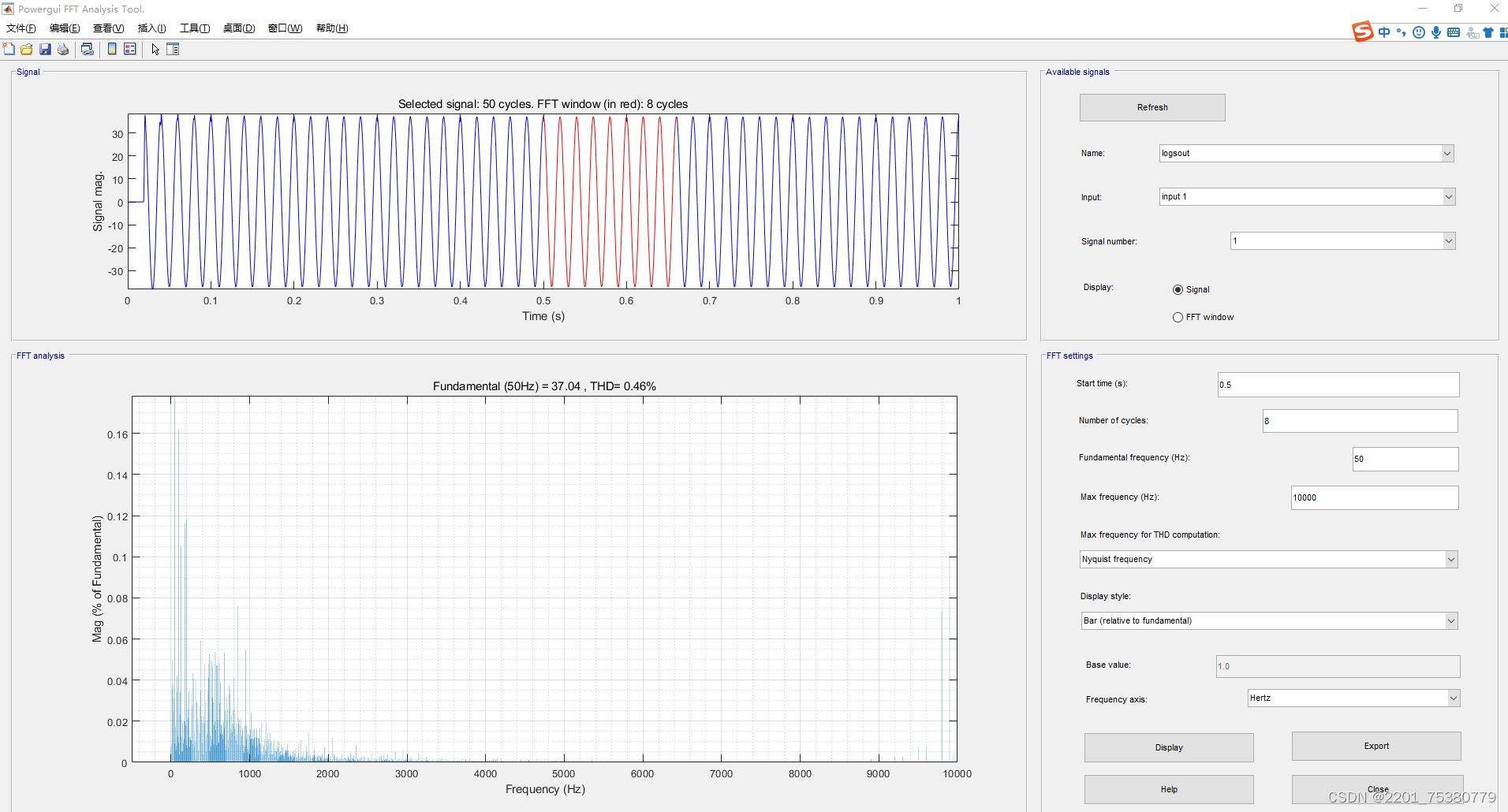Open the 查看(V) menu

click(109, 28)
